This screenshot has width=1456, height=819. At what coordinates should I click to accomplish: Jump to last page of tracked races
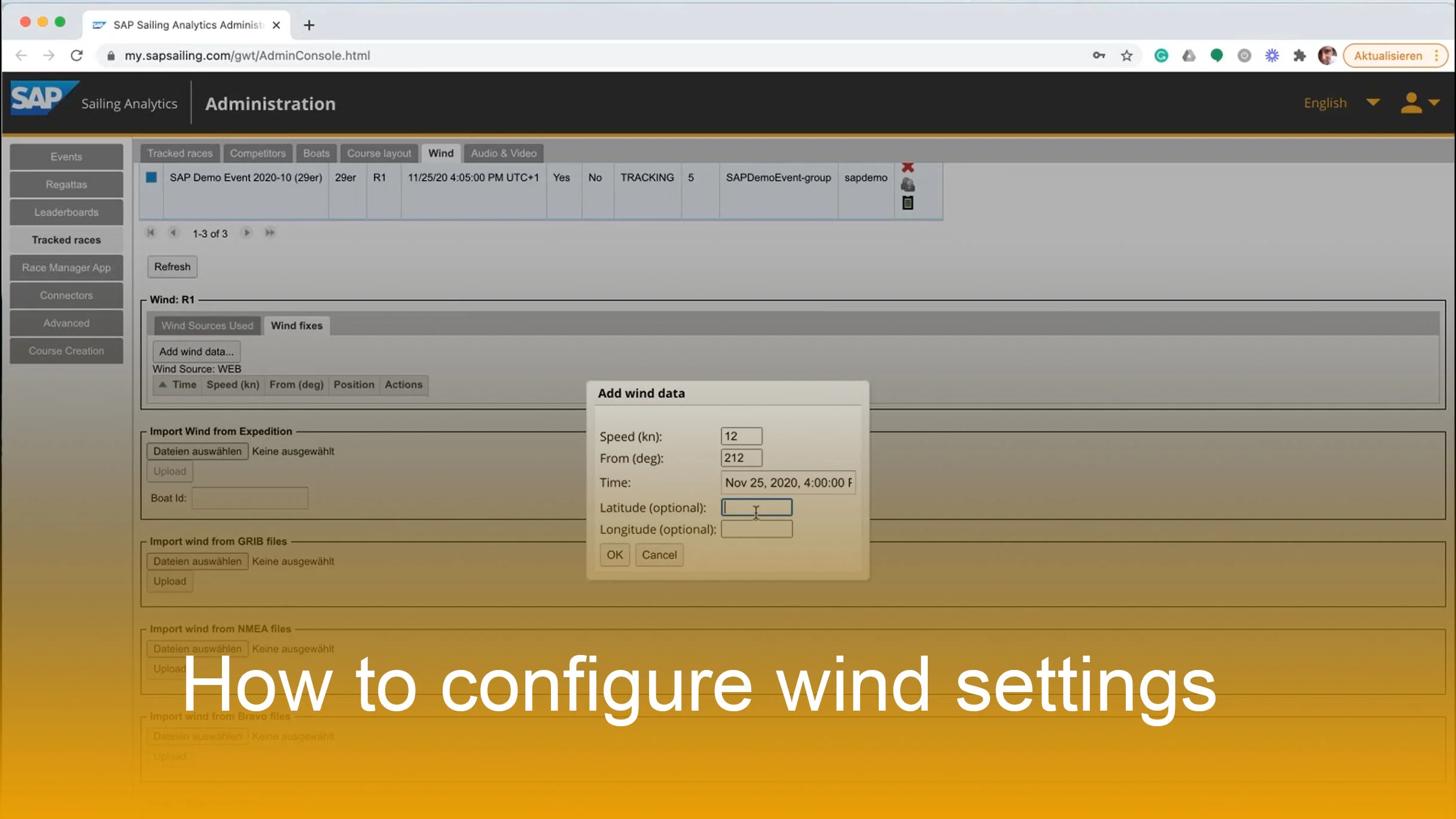(269, 233)
